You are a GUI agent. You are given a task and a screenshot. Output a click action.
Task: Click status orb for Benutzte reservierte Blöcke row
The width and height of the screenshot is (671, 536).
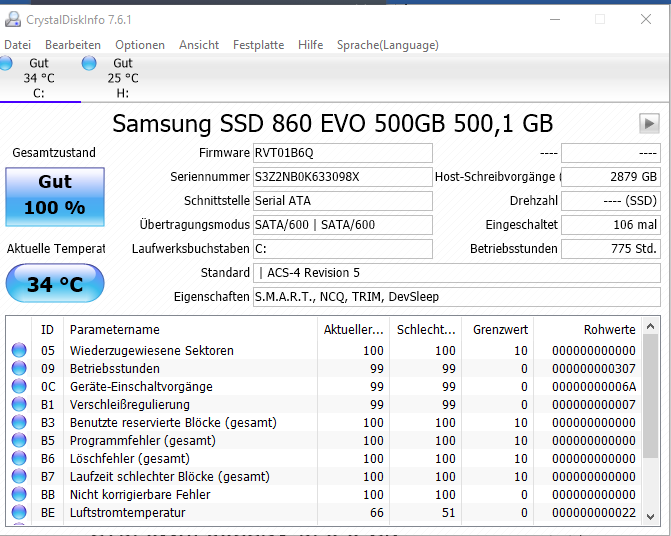click(x=19, y=422)
